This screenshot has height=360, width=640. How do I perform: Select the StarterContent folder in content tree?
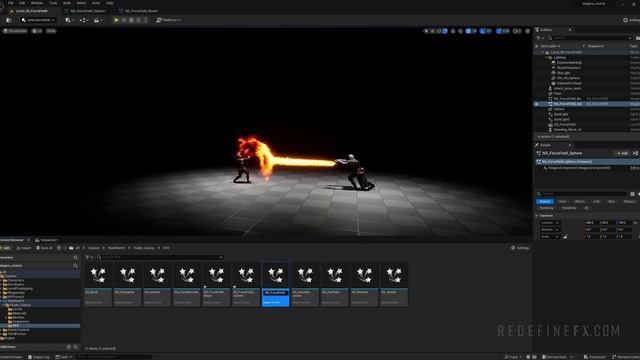[x=18, y=330]
